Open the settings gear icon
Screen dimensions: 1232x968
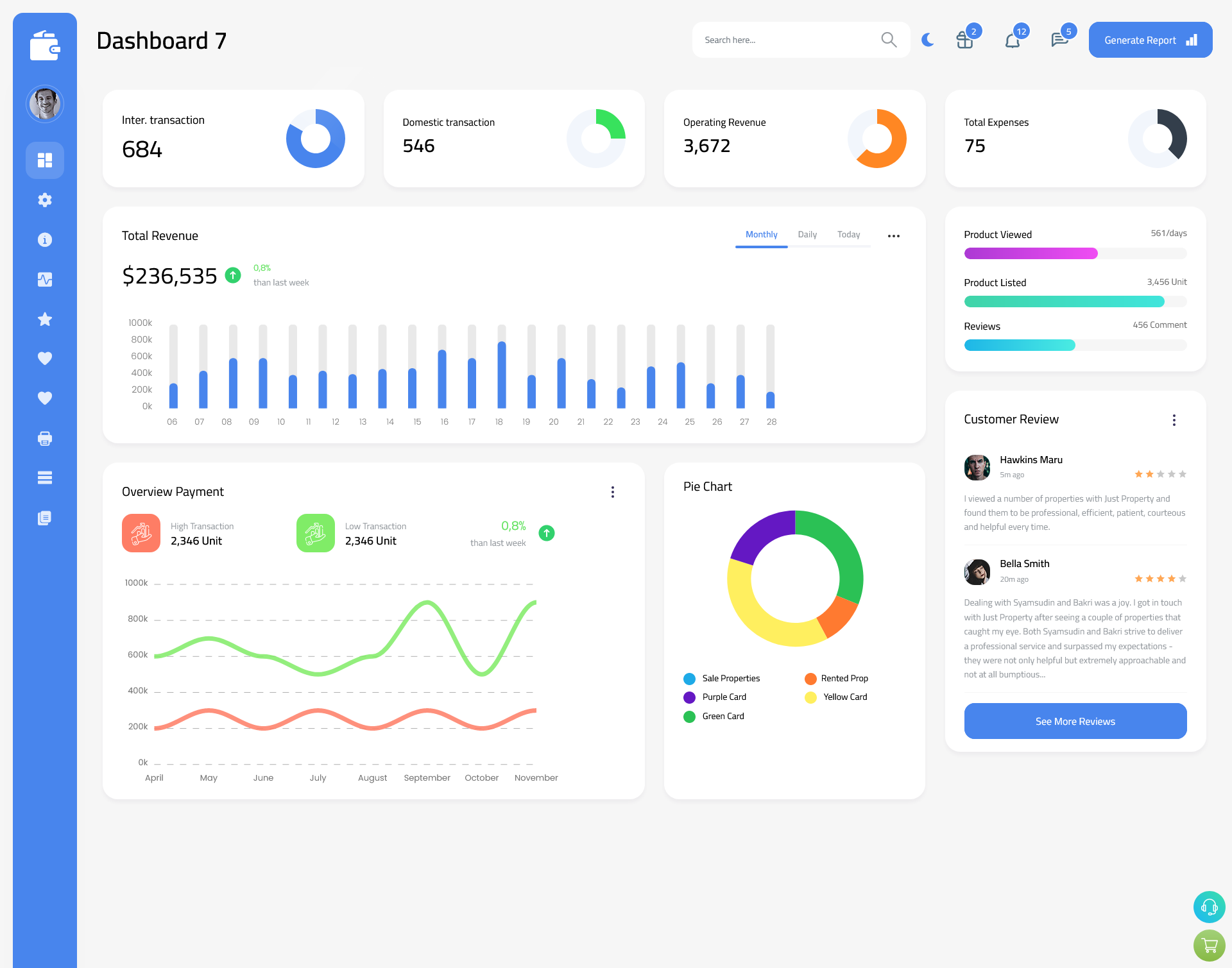point(45,200)
